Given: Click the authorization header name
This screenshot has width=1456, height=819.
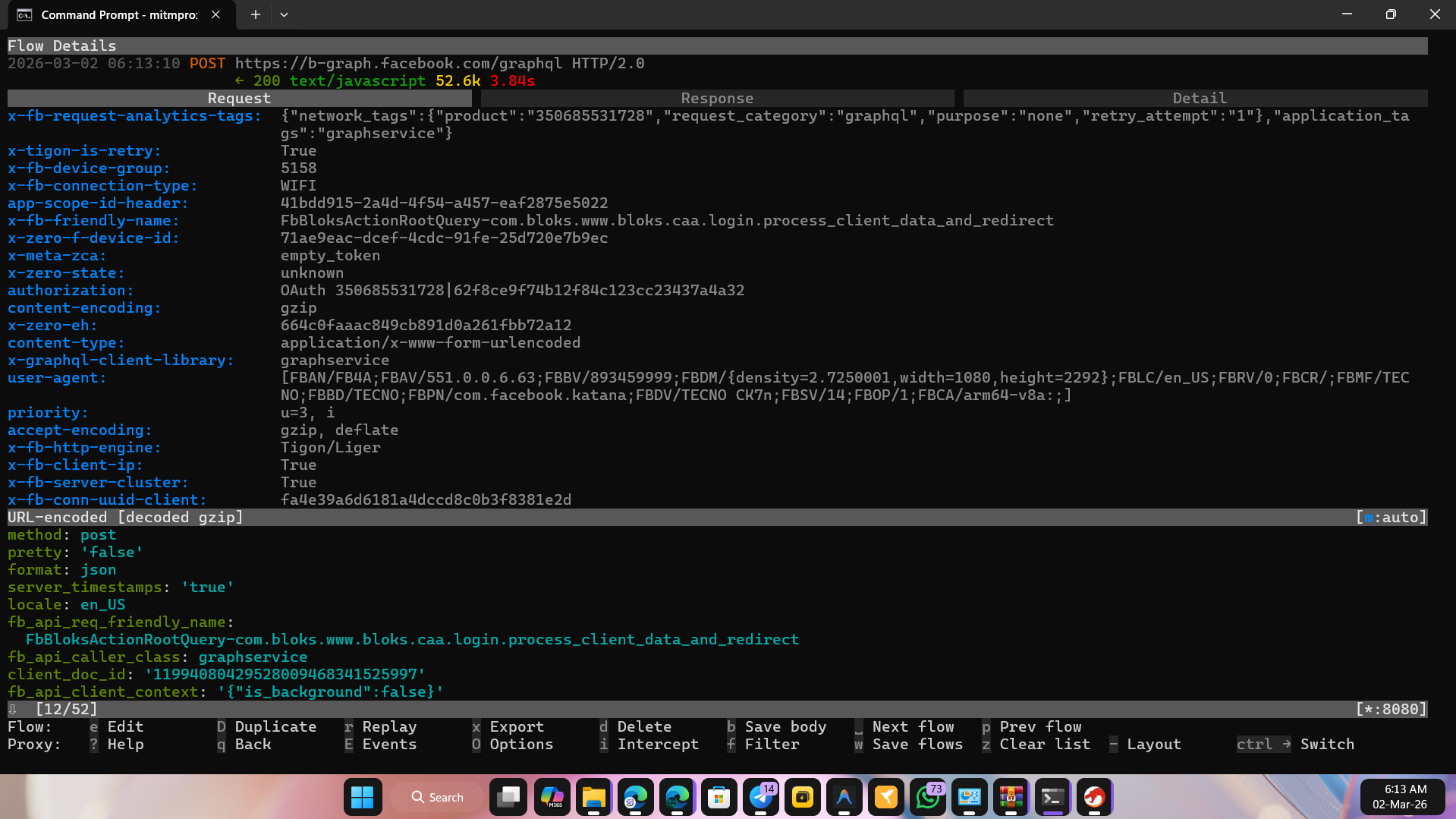Looking at the screenshot, I should [71, 290].
